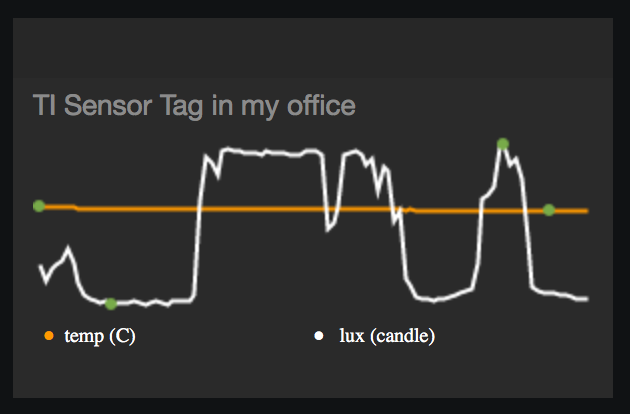Toggle the temp (C) legend label
This screenshot has width=630, height=414.
point(100,336)
